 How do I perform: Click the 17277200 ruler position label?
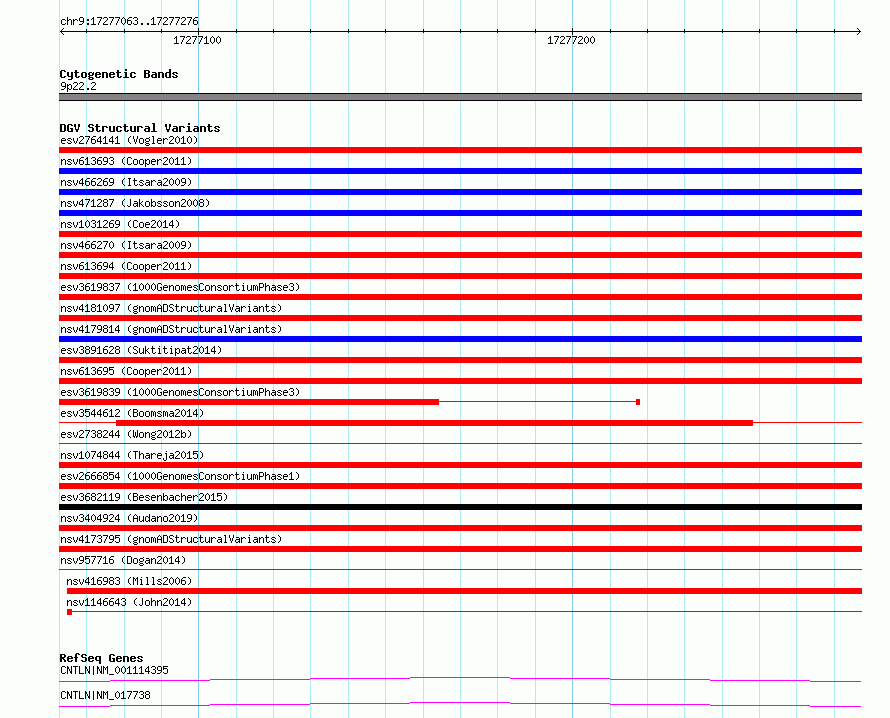(571, 40)
